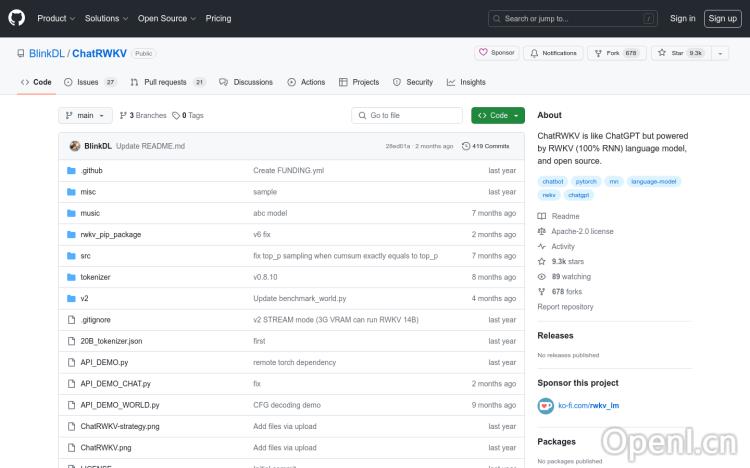Expand the main branch dropdown
Viewport: 750px width, 468px height.
(85, 115)
